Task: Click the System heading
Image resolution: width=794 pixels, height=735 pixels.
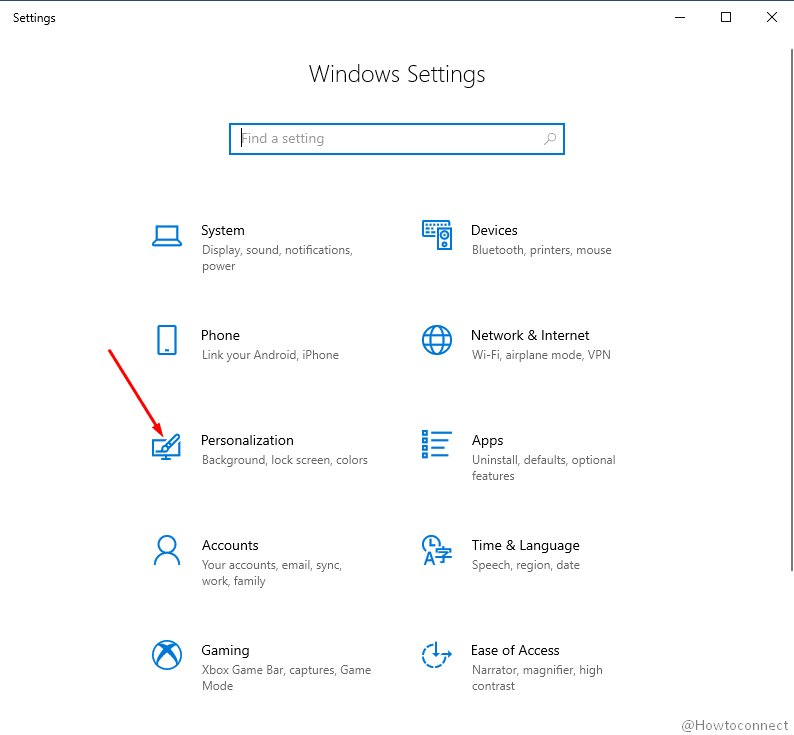Action: 223,230
